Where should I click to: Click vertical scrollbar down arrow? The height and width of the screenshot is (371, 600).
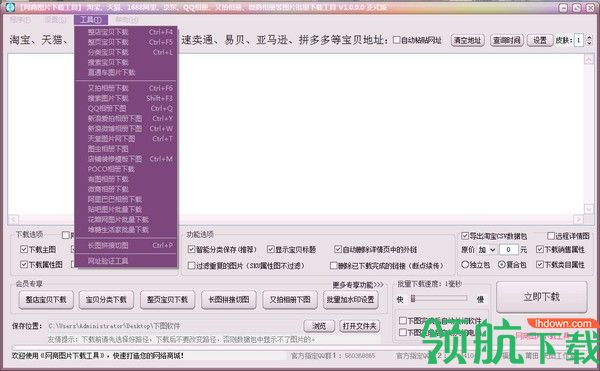coord(589,209)
